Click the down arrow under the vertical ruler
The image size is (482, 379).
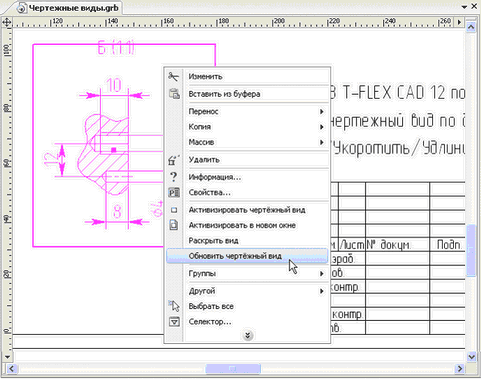(7, 356)
